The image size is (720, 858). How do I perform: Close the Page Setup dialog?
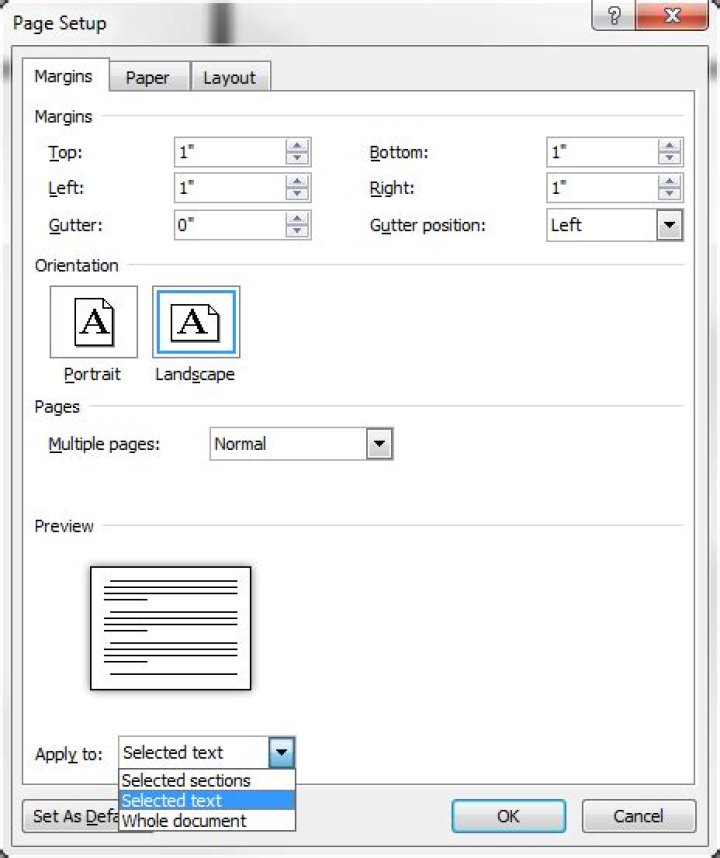point(672,15)
